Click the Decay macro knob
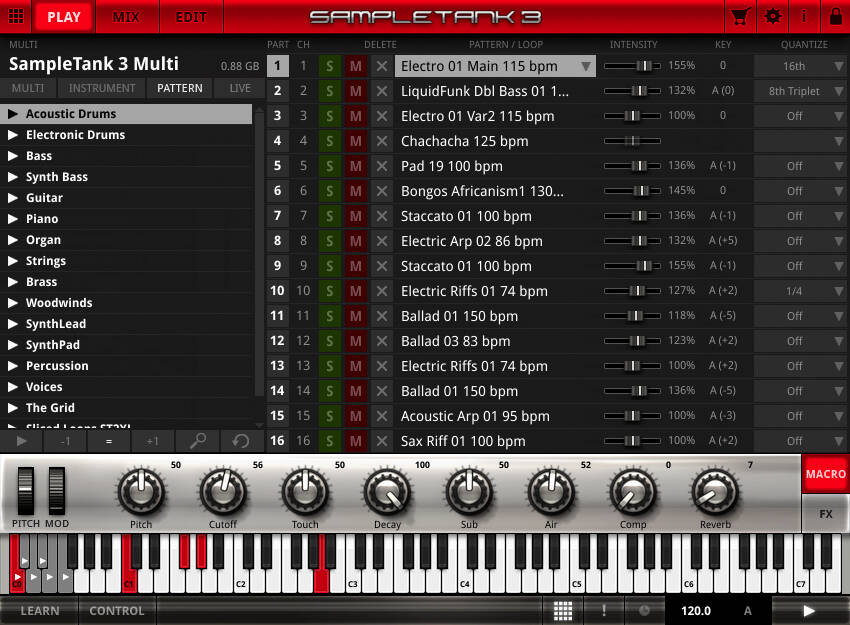Image resolution: width=850 pixels, height=625 pixels. coord(387,492)
